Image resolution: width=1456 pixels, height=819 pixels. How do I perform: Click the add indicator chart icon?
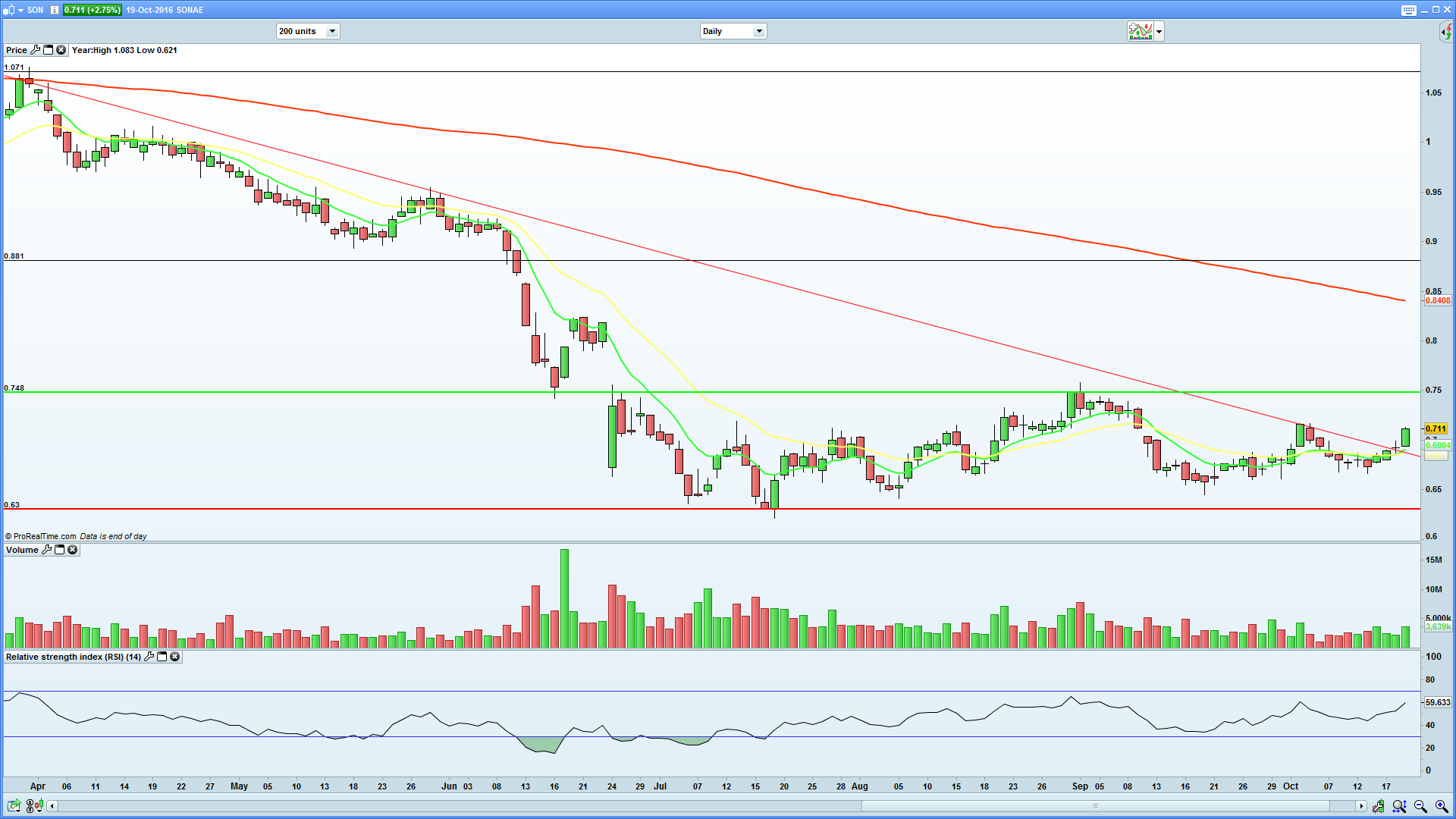click(1140, 31)
